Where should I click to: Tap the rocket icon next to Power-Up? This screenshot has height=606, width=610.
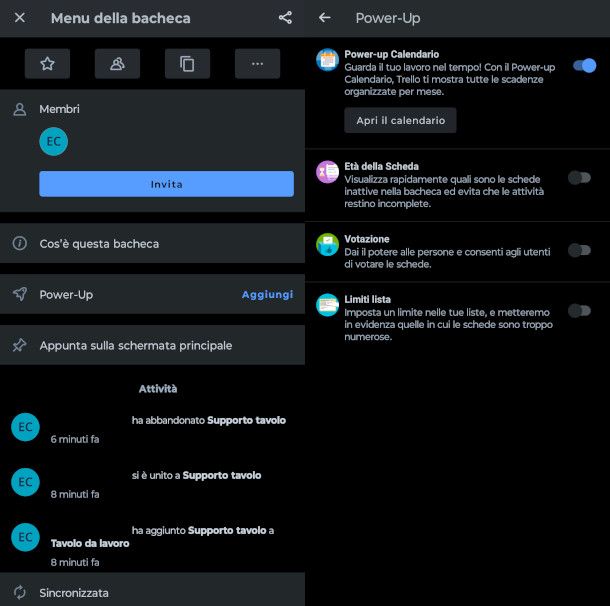point(20,294)
